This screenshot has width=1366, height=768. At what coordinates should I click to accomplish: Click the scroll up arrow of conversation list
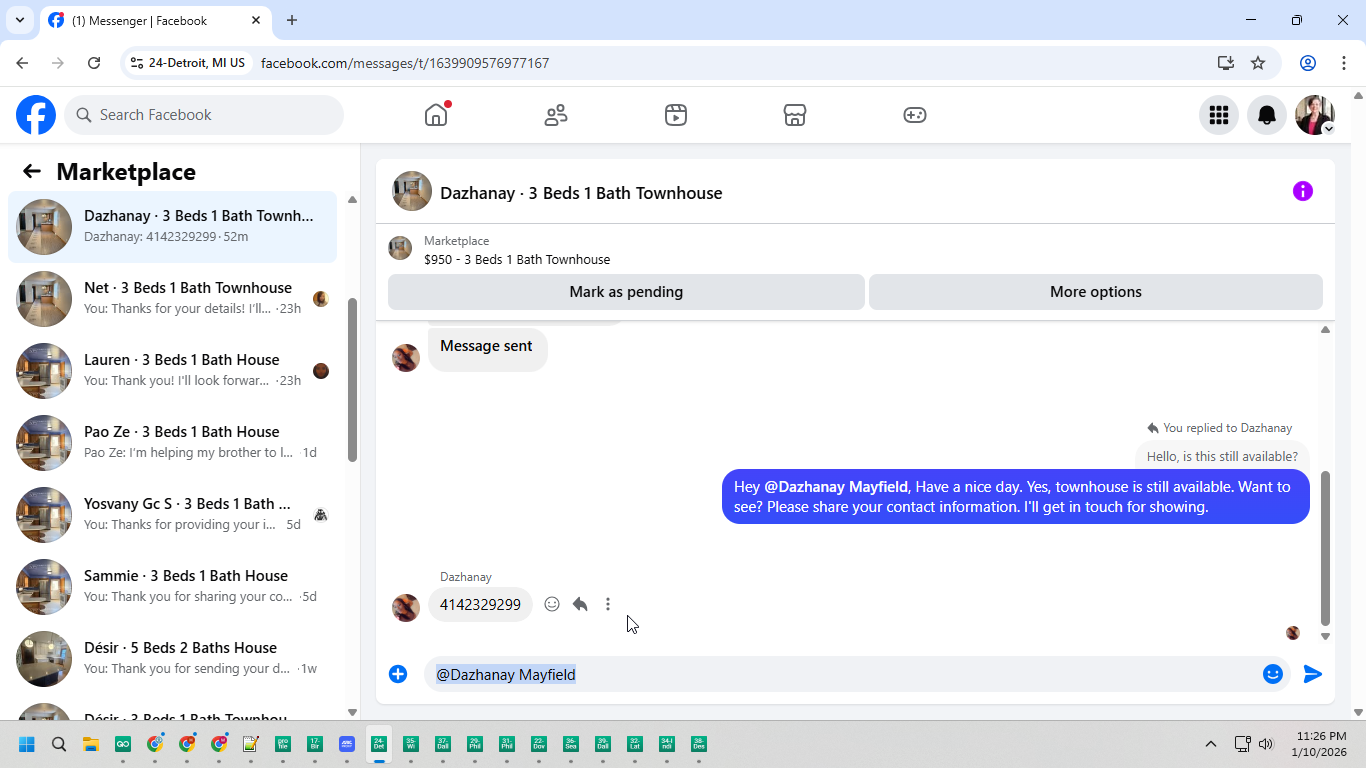click(352, 200)
